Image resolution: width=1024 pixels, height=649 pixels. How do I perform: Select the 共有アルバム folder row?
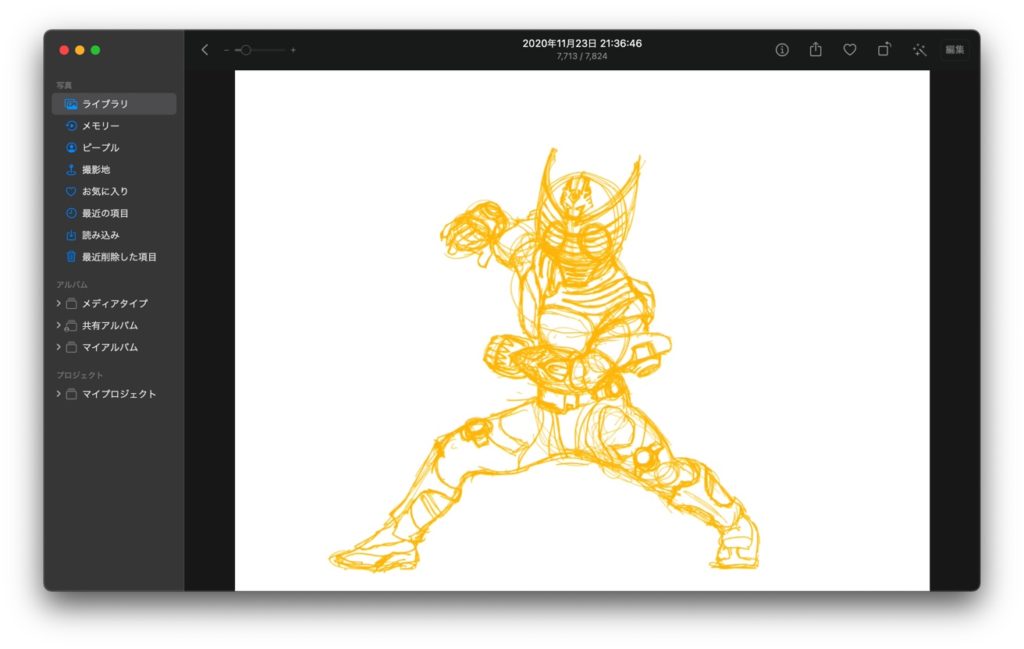tap(114, 325)
